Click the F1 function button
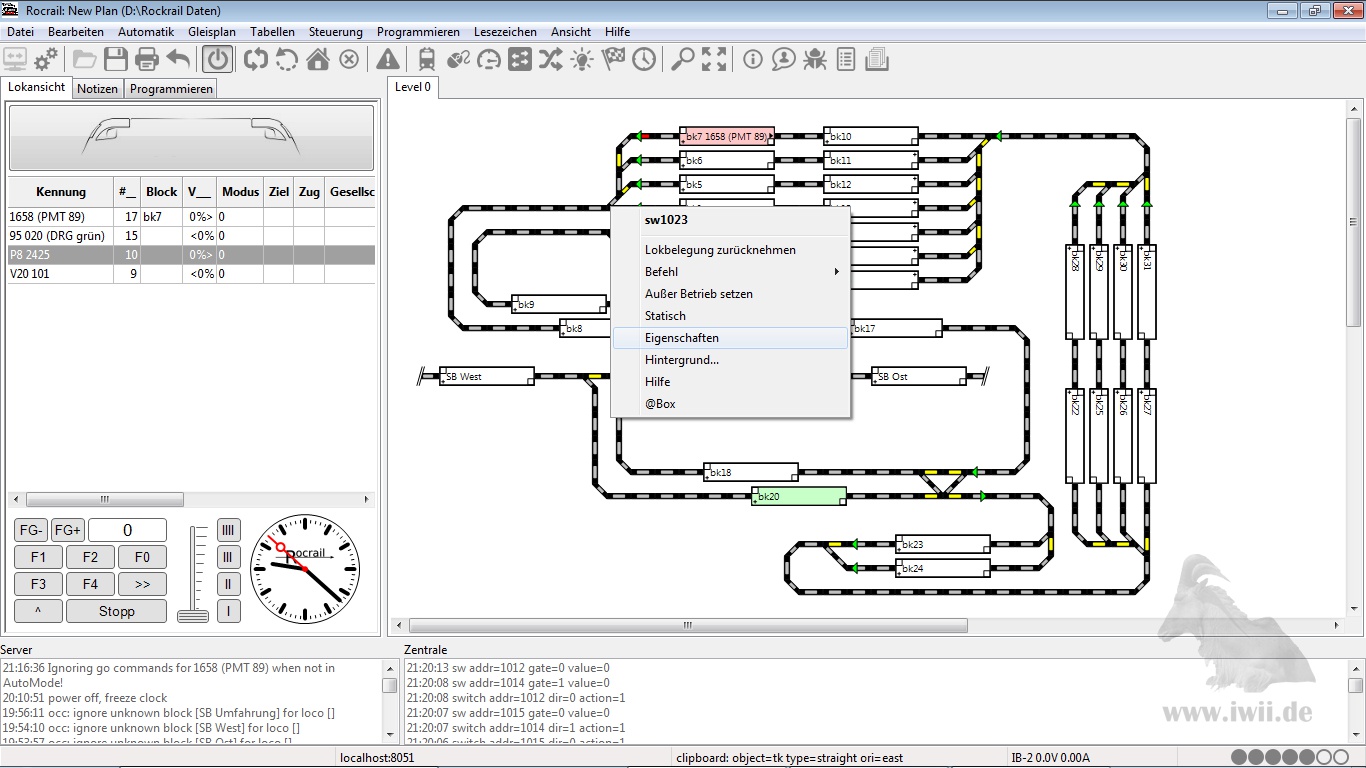Screen dimensions: 1366x768 point(39,558)
